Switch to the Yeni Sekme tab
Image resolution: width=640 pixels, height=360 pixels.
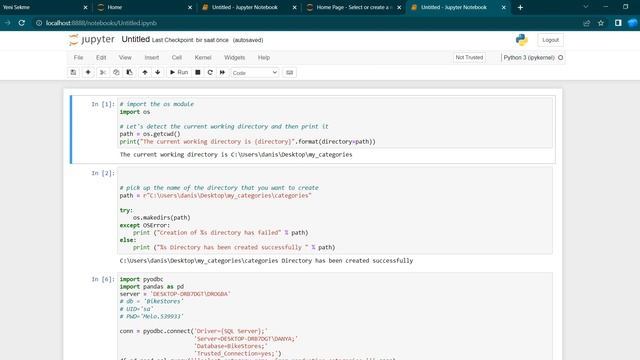tap(41, 7)
